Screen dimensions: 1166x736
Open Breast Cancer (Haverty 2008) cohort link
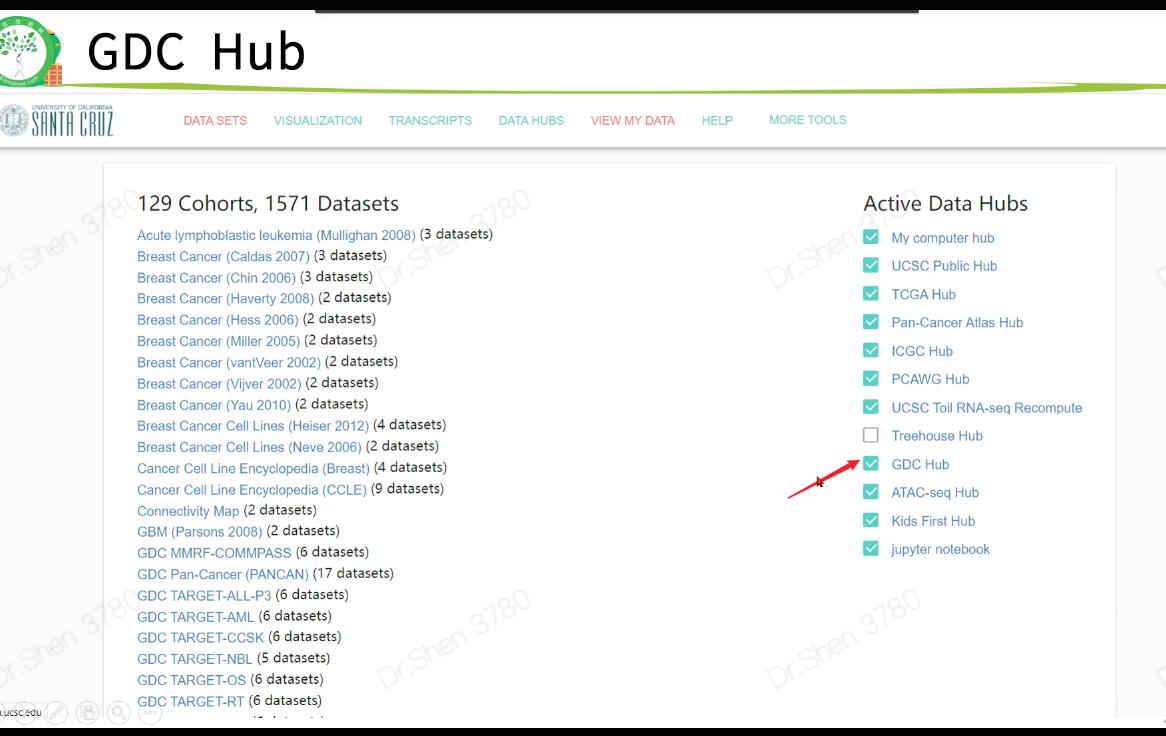pos(225,298)
